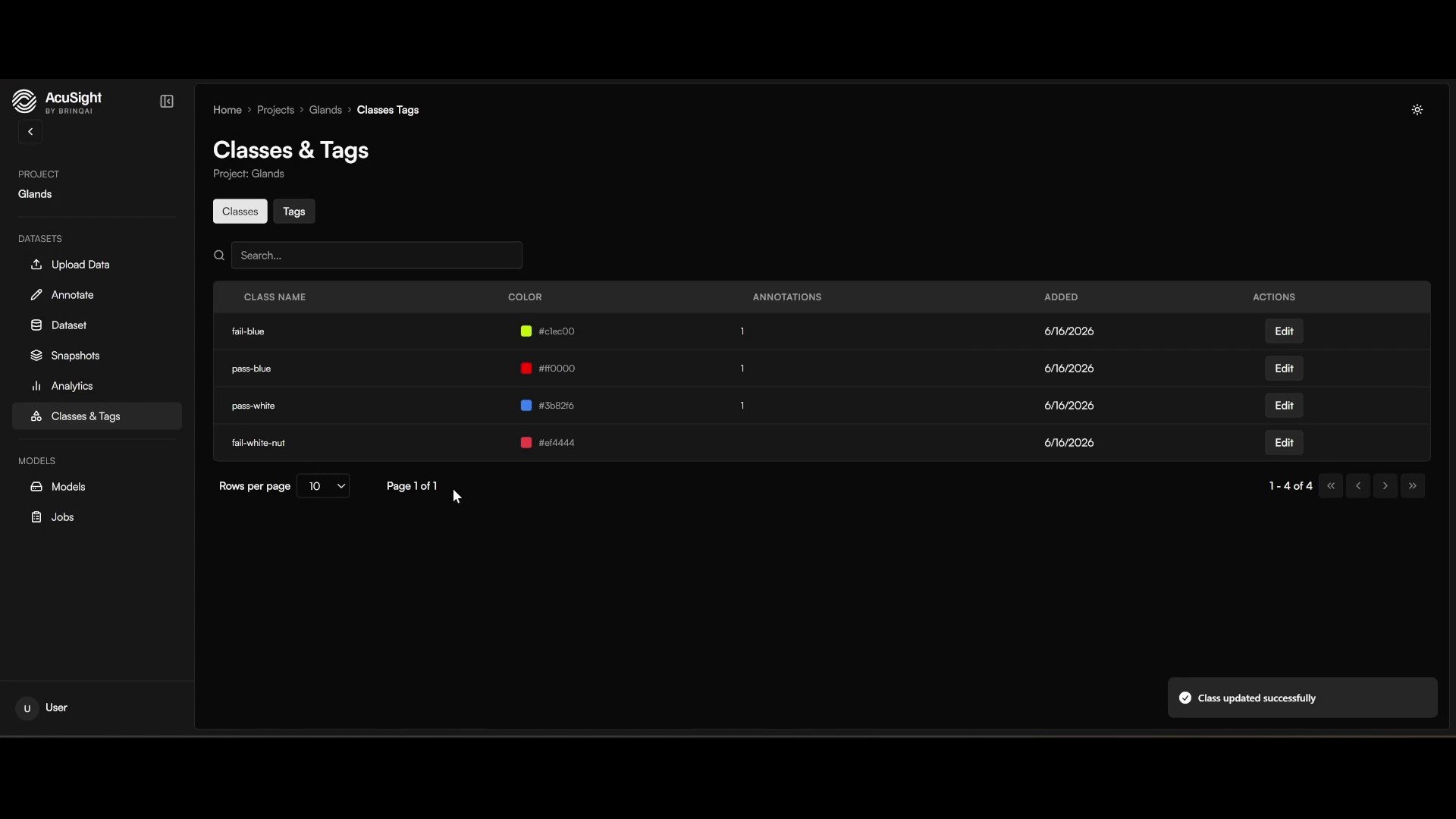Open Jobs clipboard item
The height and width of the screenshot is (819, 1456).
coord(97,517)
